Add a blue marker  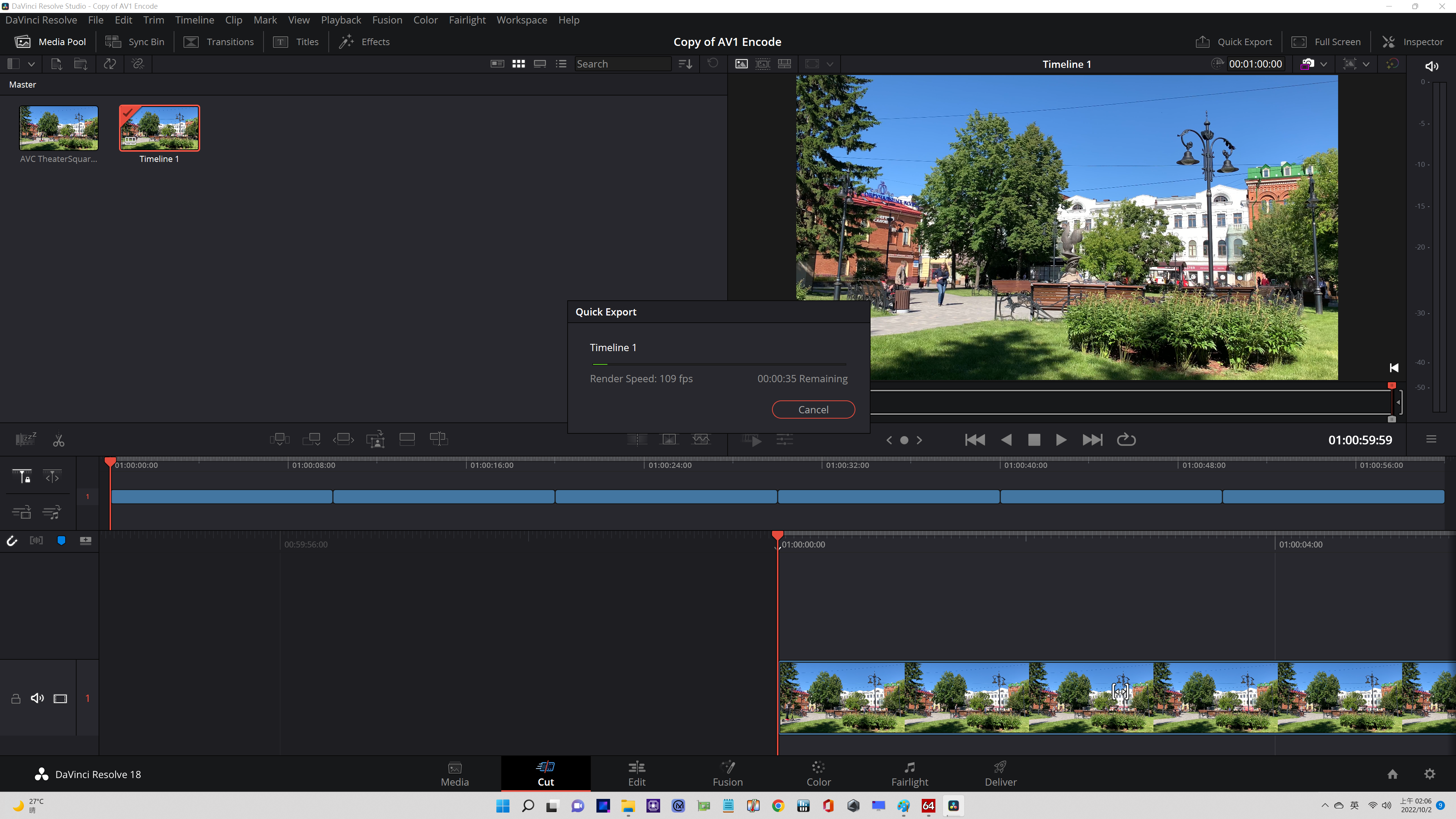tap(61, 541)
